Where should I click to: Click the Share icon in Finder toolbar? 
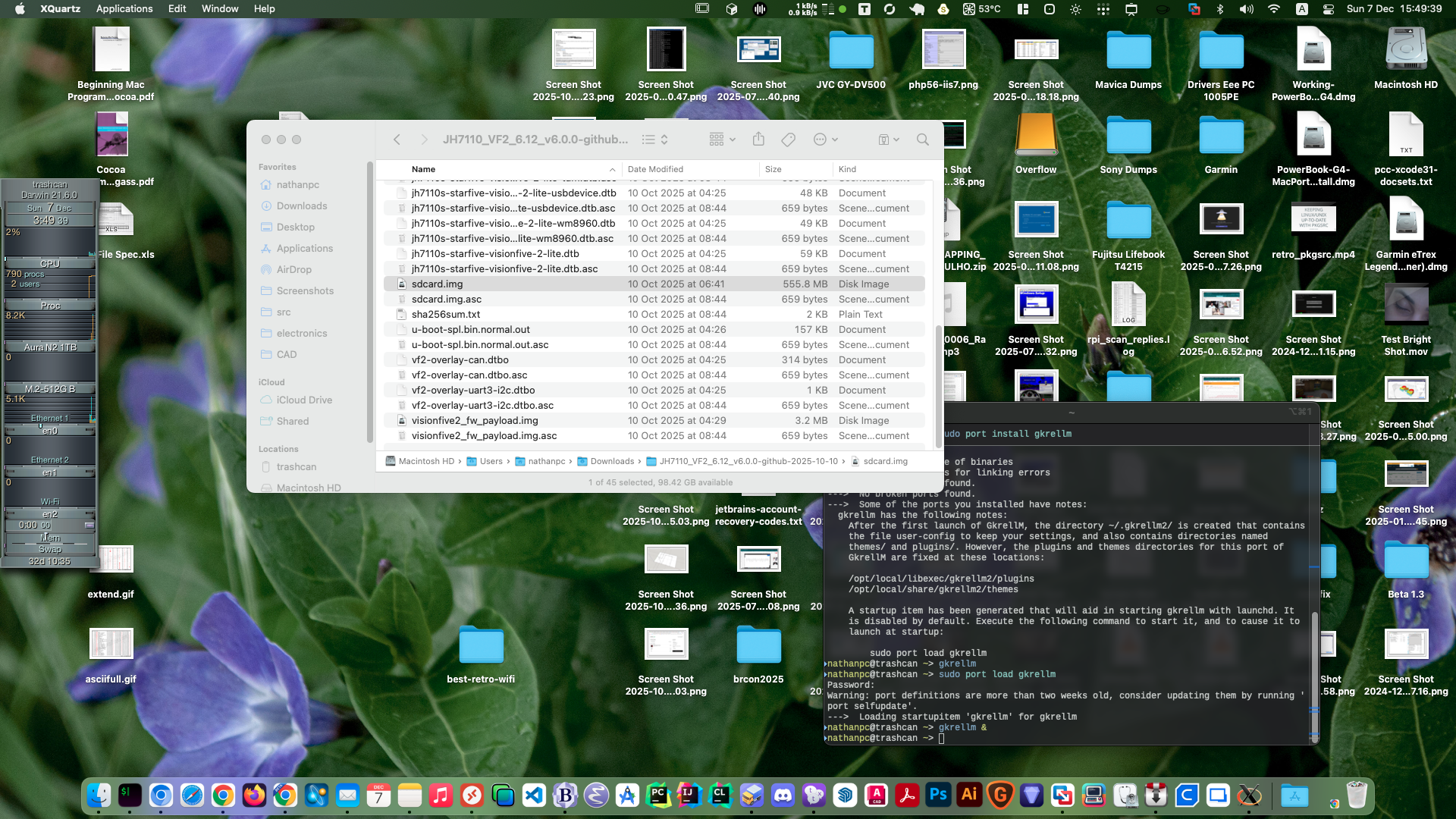click(758, 140)
